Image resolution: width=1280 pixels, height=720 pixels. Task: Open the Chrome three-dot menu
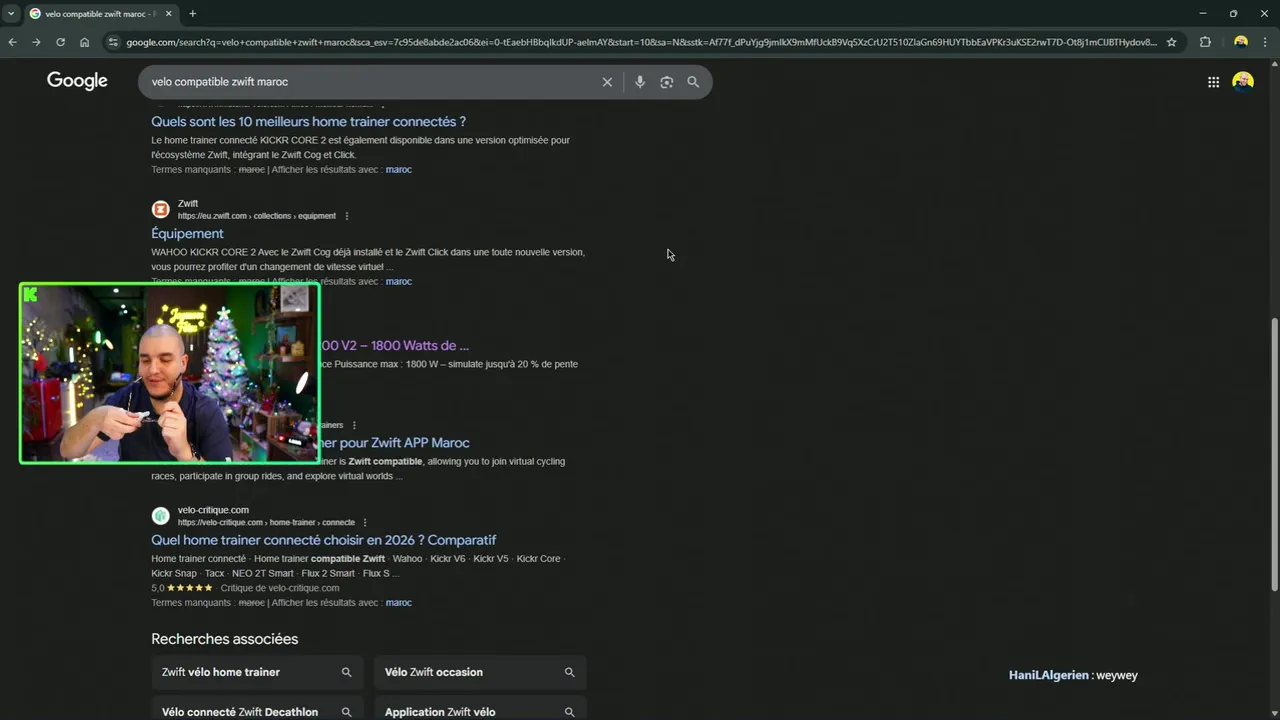click(1266, 42)
